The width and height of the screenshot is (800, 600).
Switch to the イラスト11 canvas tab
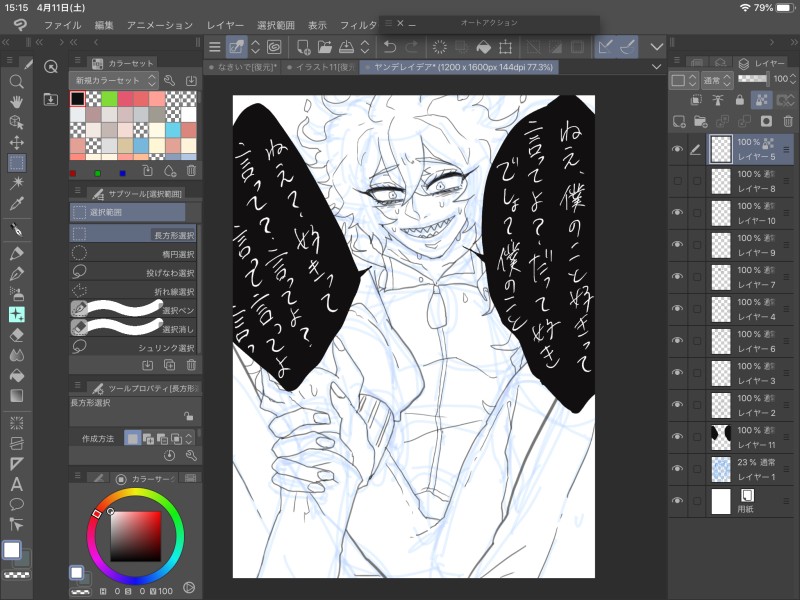click(x=320, y=67)
